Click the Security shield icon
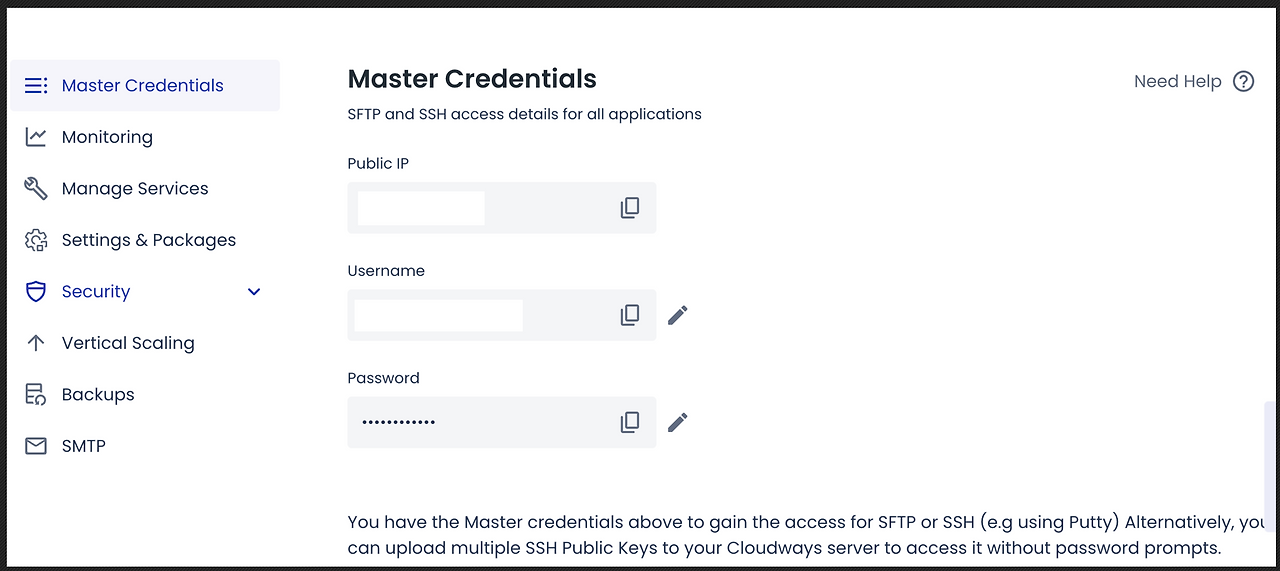The height and width of the screenshot is (571, 1280). [36, 292]
